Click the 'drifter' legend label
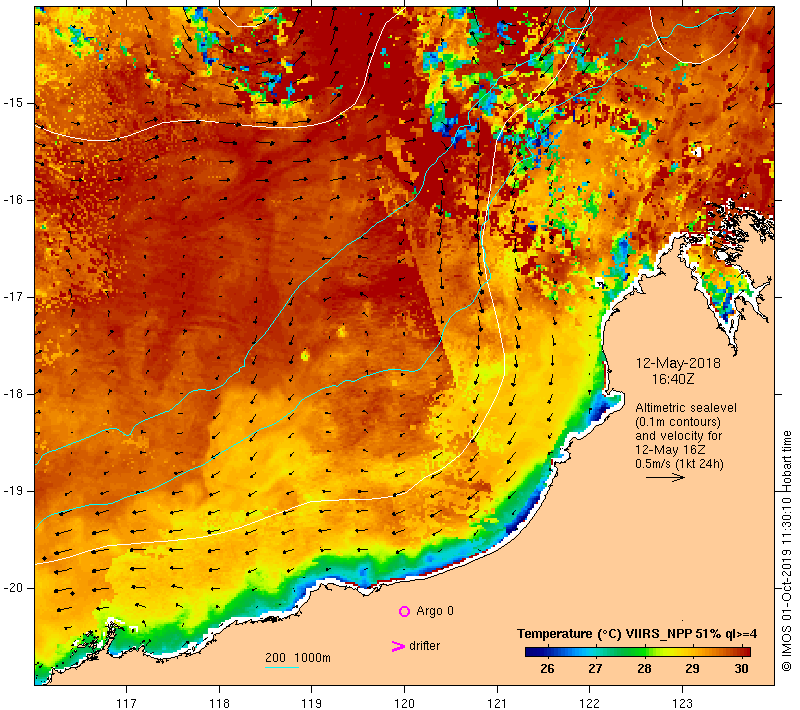The width and height of the screenshot is (800, 710). click(424, 646)
